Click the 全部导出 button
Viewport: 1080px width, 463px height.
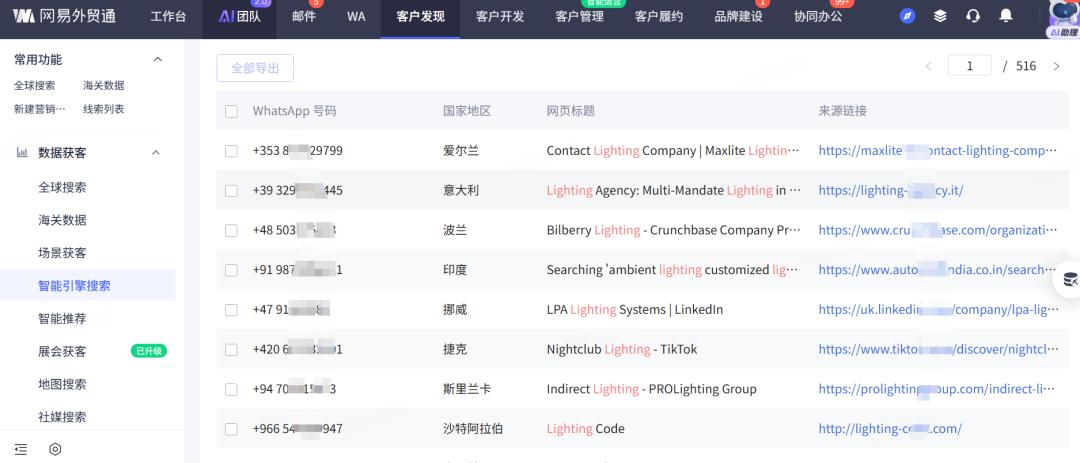255,68
